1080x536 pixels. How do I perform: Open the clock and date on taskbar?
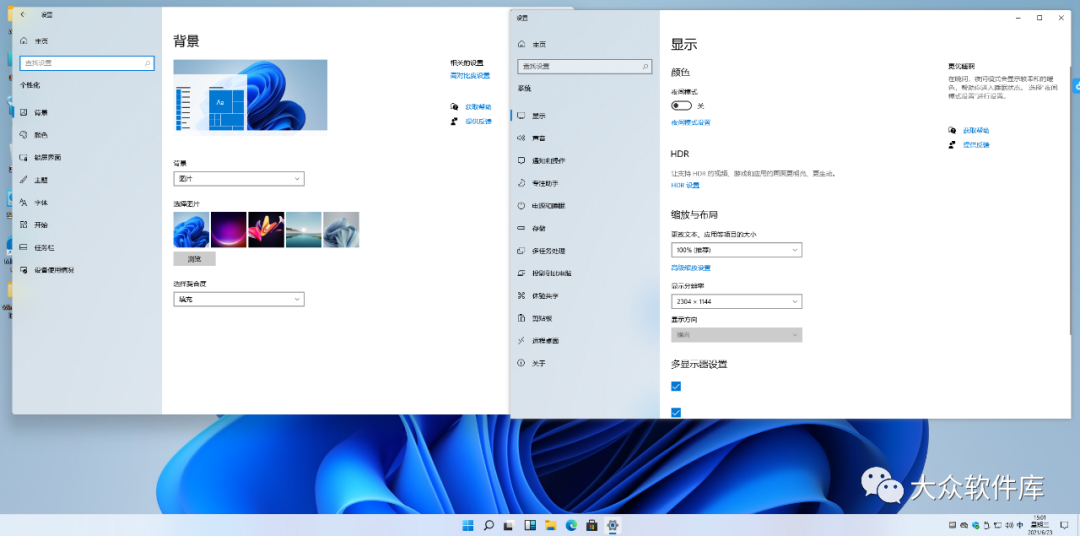click(x=1039, y=525)
